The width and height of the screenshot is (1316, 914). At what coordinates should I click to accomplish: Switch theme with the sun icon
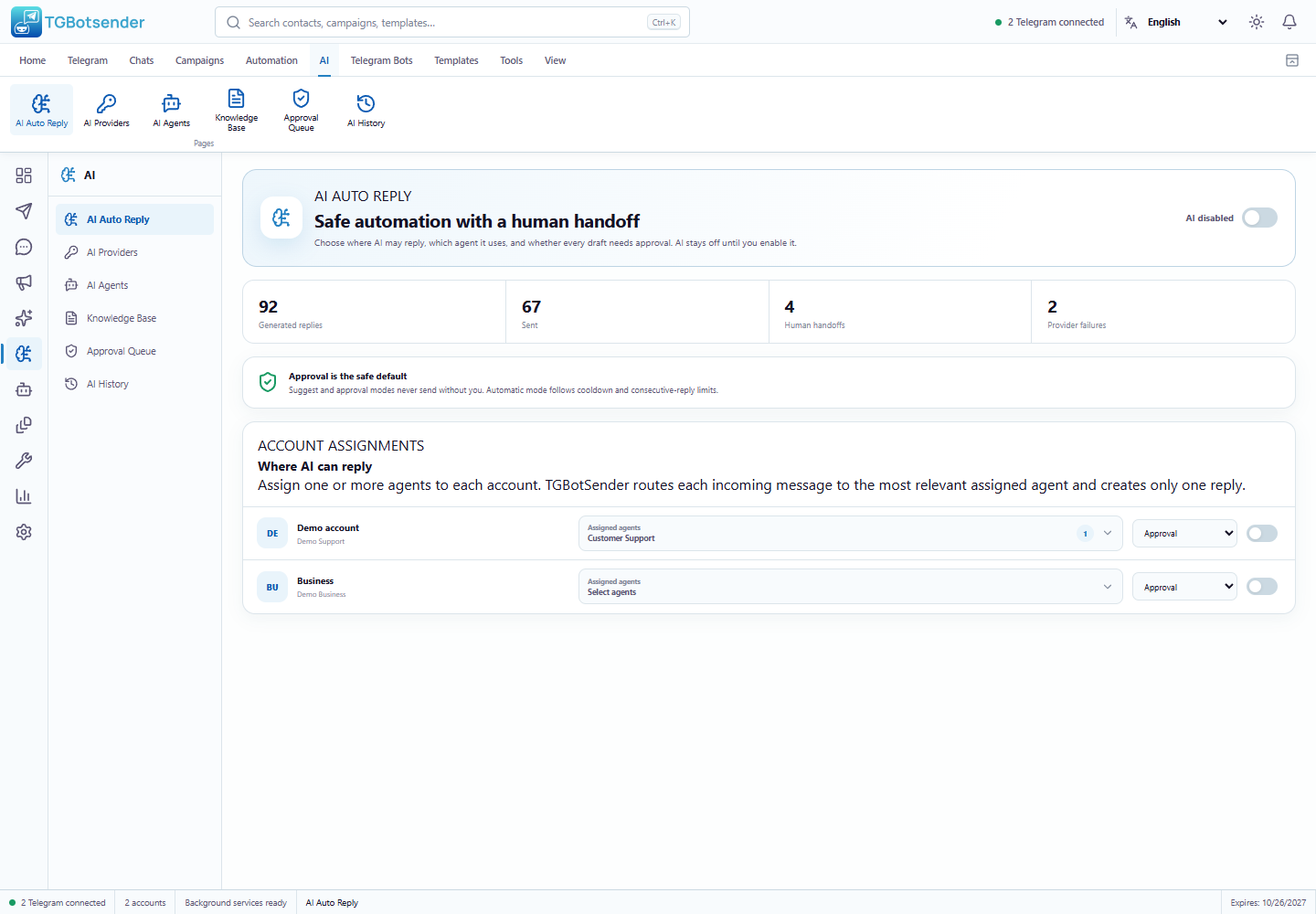point(1257,22)
